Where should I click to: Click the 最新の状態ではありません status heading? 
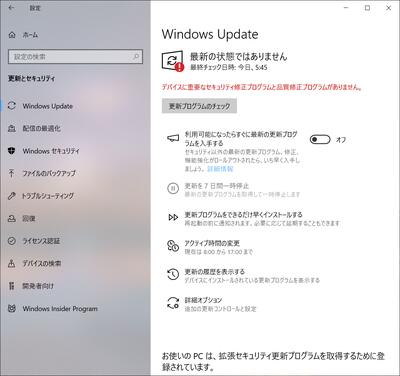click(x=238, y=56)
